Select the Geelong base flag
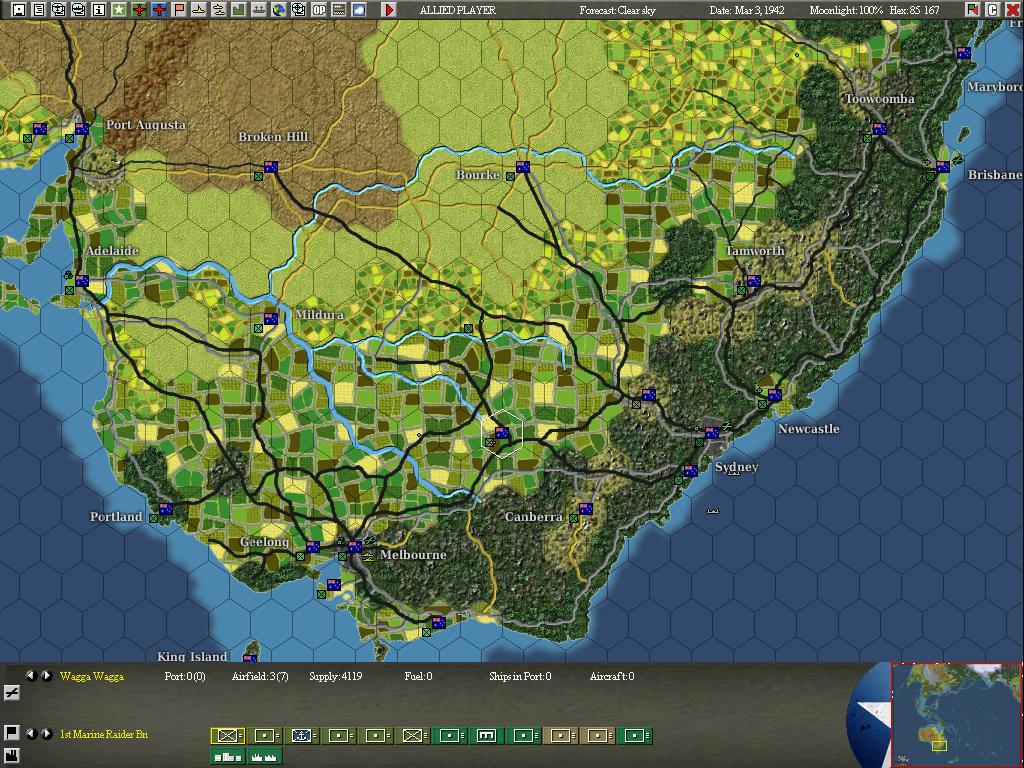The height and width of the screenshot is (768, 1024). 313,547
